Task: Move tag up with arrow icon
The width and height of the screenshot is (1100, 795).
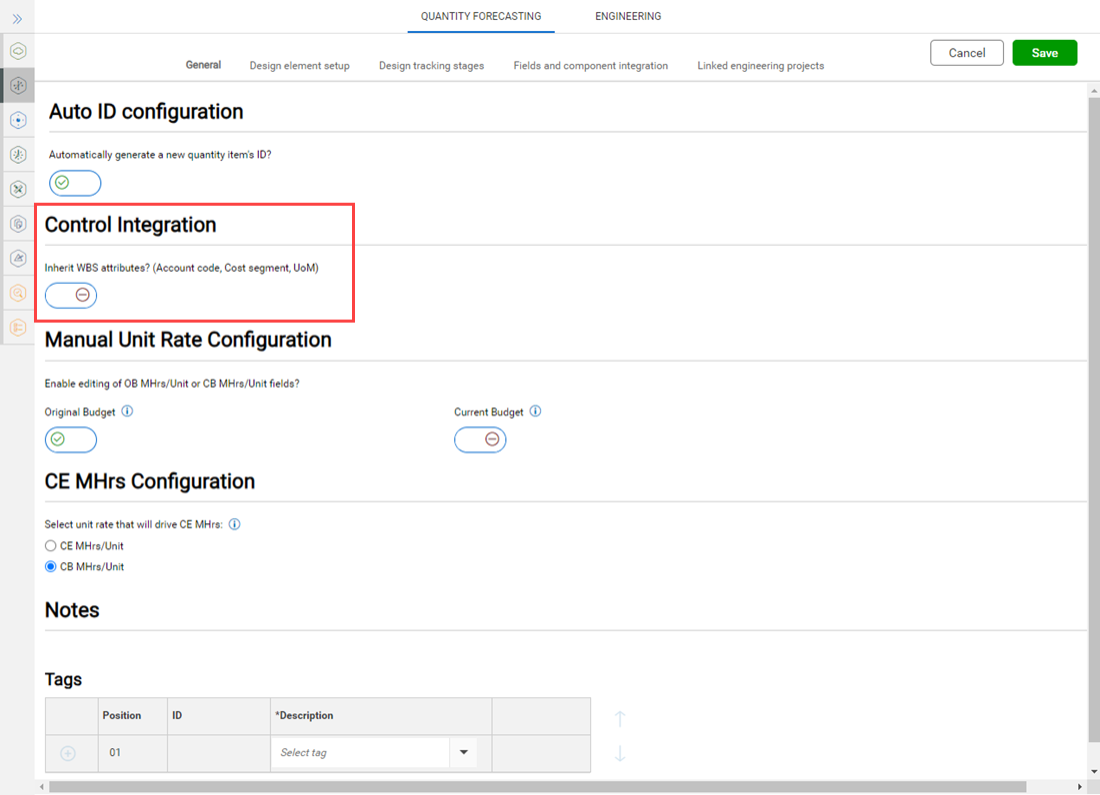Action: tap(620, 719)
